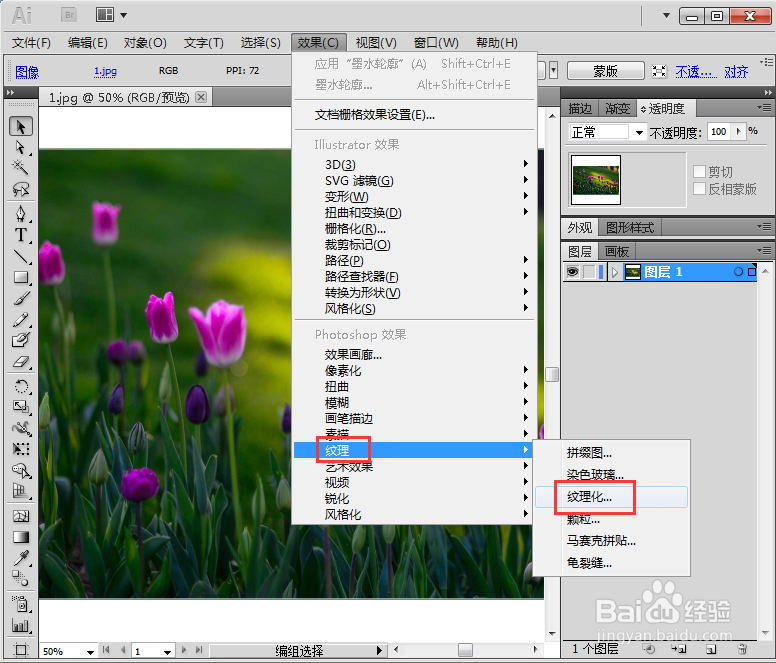The height and width of the screenshot is (663, 776).
Task: Toggle the 反相蒙版 checkbox
Action: [x=699, y=189]
